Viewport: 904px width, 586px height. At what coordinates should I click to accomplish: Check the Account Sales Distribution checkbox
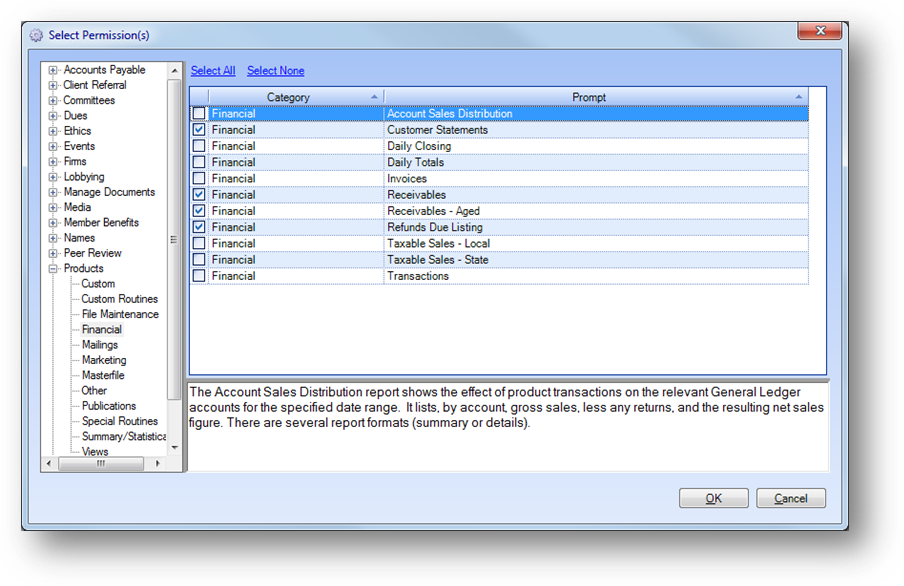[x=199, y=114]
